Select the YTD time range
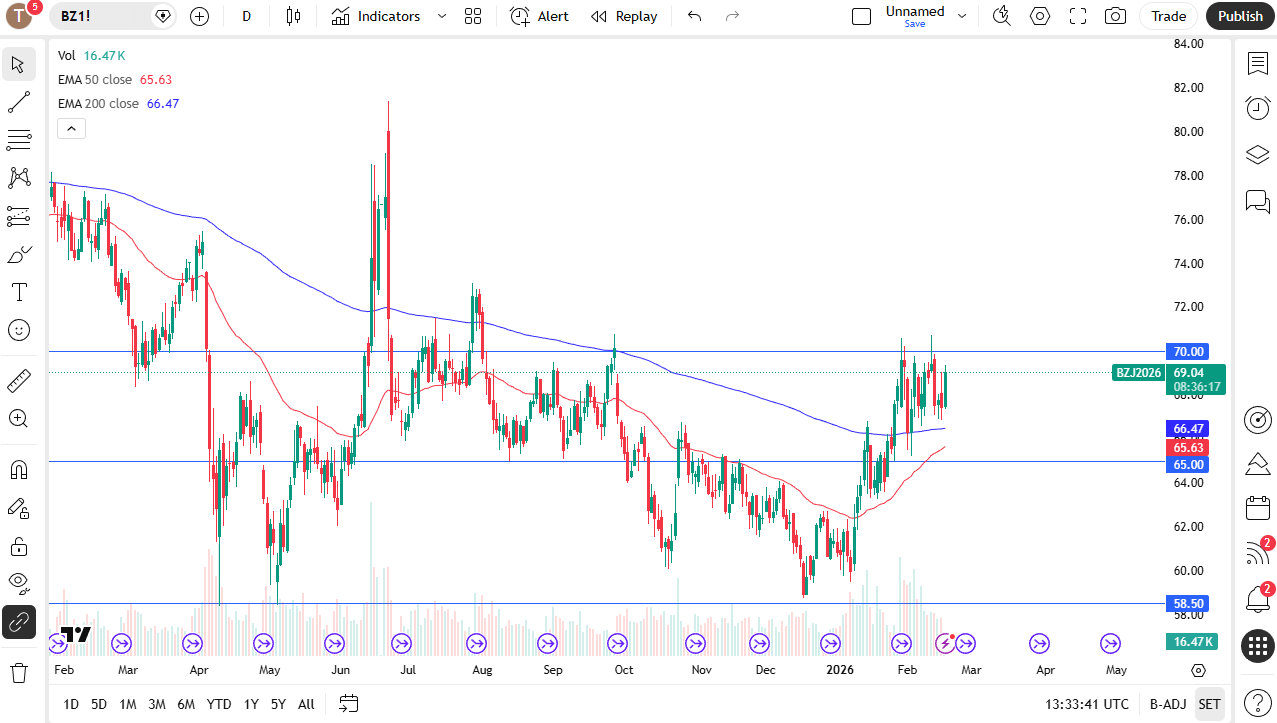The height and width of the screenshot is (723, 1277). [x=219, y=704]
